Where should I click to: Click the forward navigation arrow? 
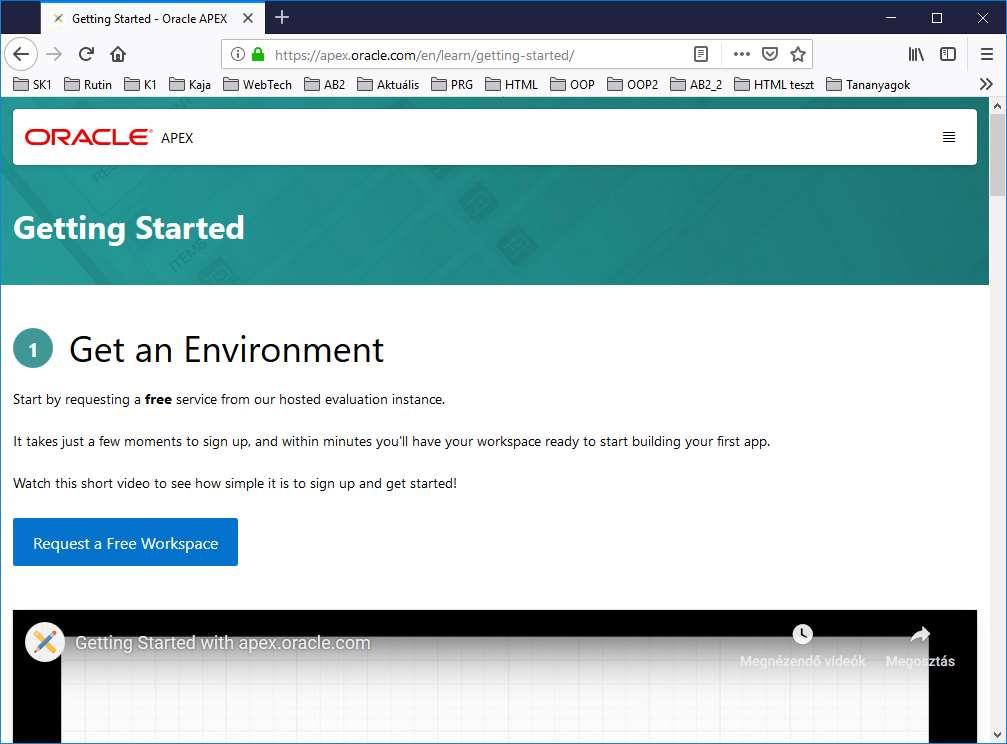coord(54,54)
